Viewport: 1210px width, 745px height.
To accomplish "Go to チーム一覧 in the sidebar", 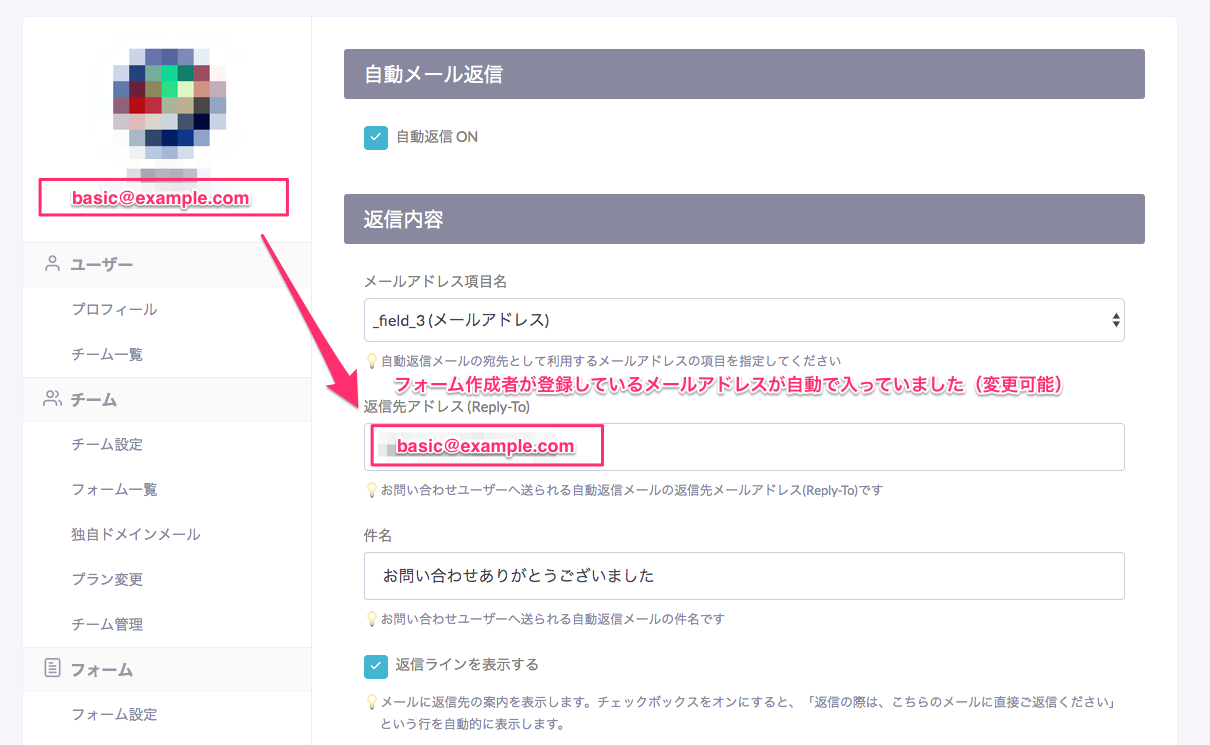I will tap(107, 355).
